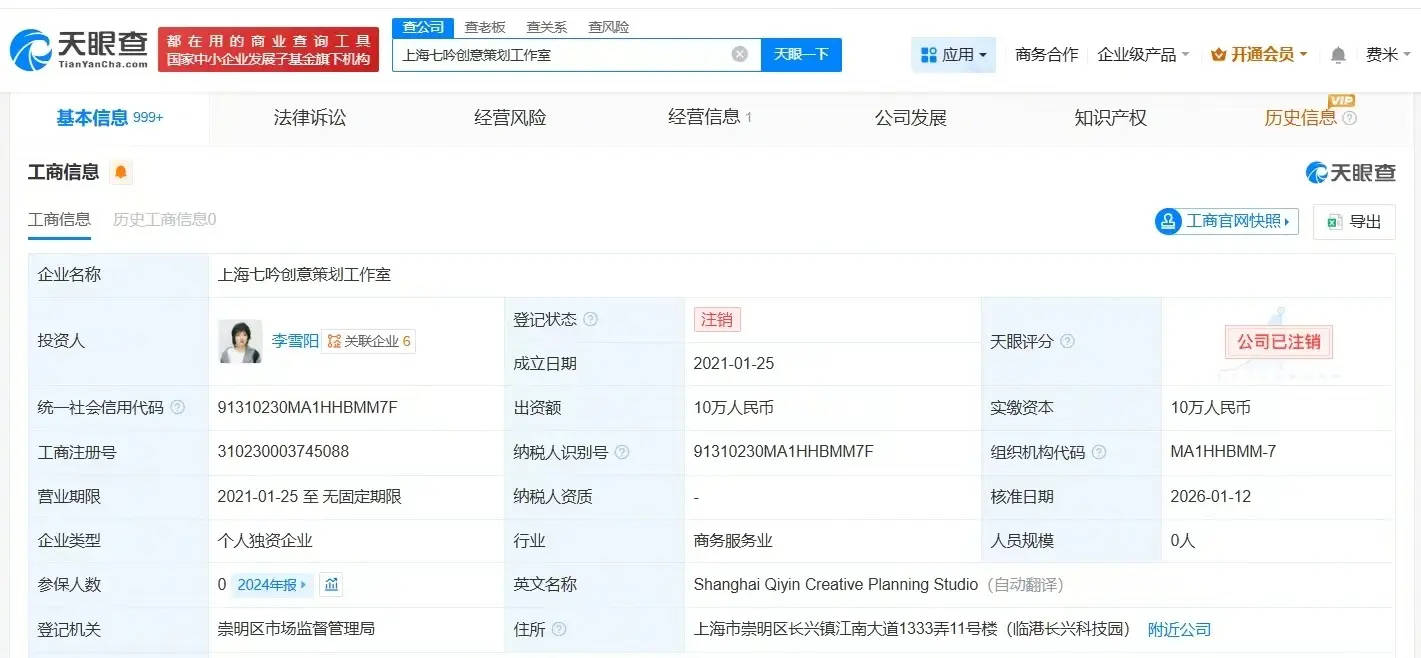Expand the 2024年报 selector
1421x658 pixels.
[x=272, y=585]
